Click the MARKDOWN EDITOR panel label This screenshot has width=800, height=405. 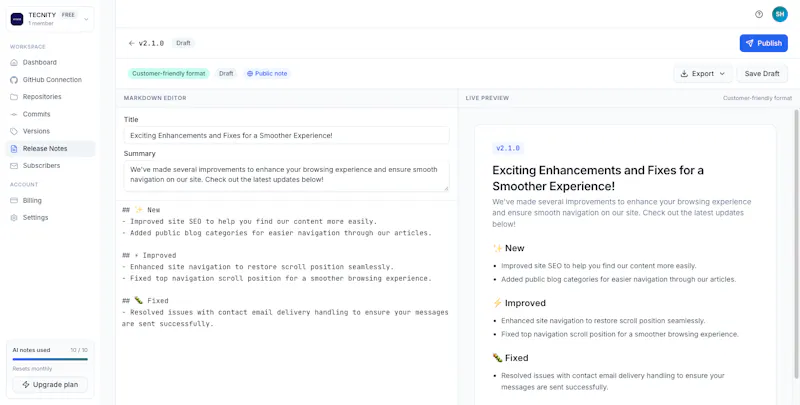click(155, 98)
